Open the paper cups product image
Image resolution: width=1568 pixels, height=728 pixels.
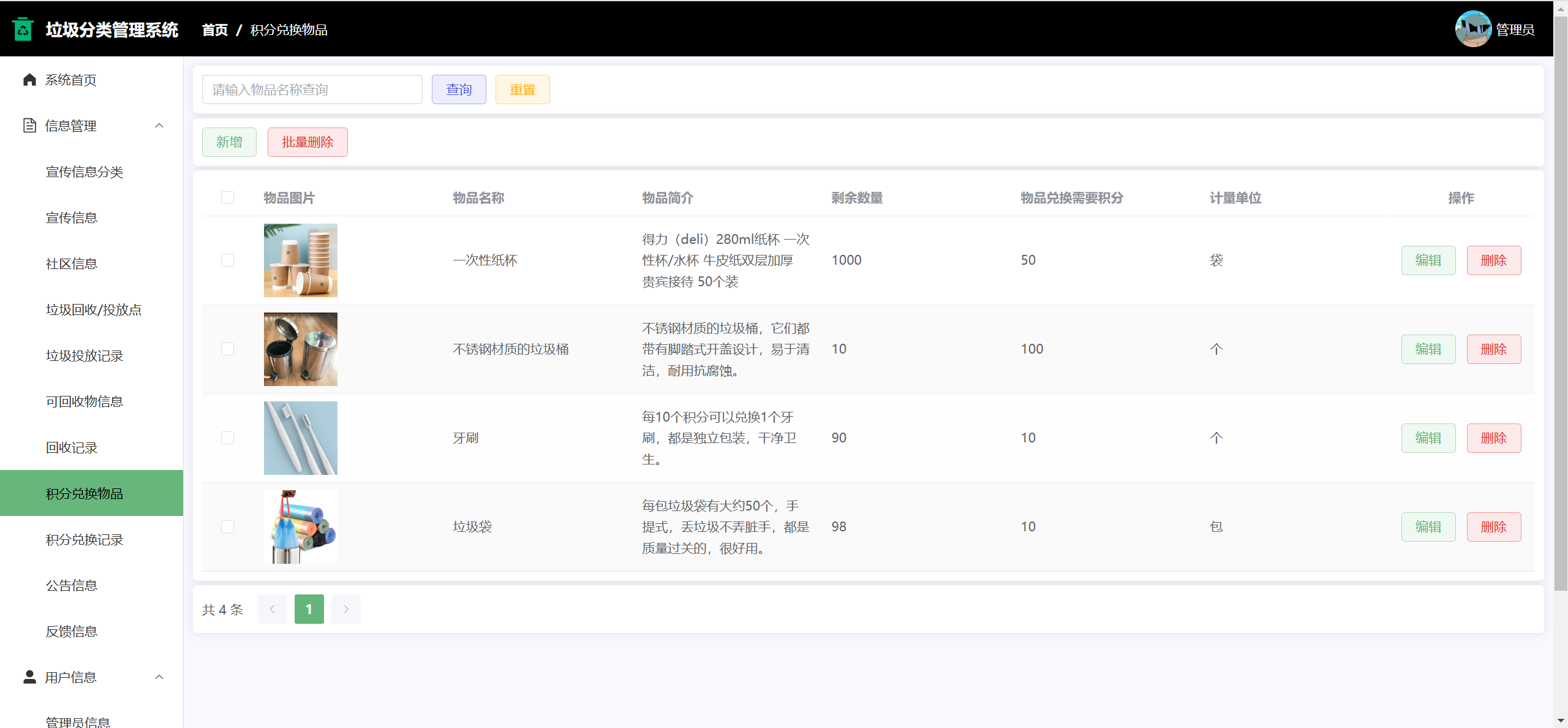click(300, 260)
